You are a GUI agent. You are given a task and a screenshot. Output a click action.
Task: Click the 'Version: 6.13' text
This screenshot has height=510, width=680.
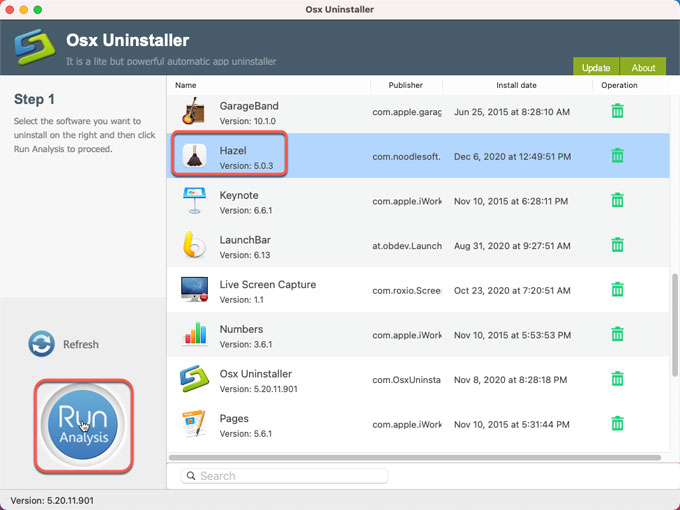pyautogui.click(x=245, y=255)
